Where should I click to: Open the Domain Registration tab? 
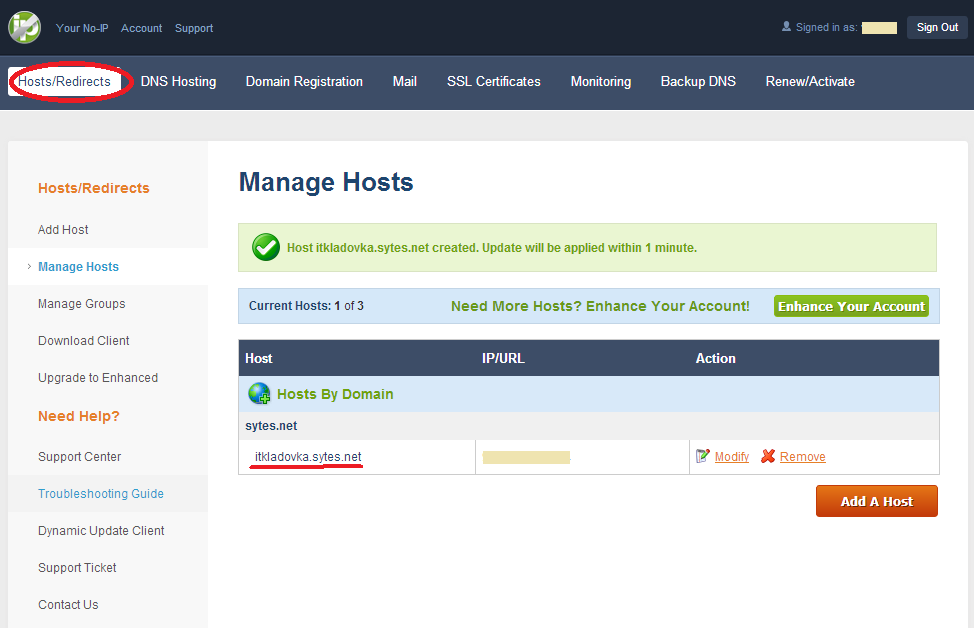pos(304,81)
